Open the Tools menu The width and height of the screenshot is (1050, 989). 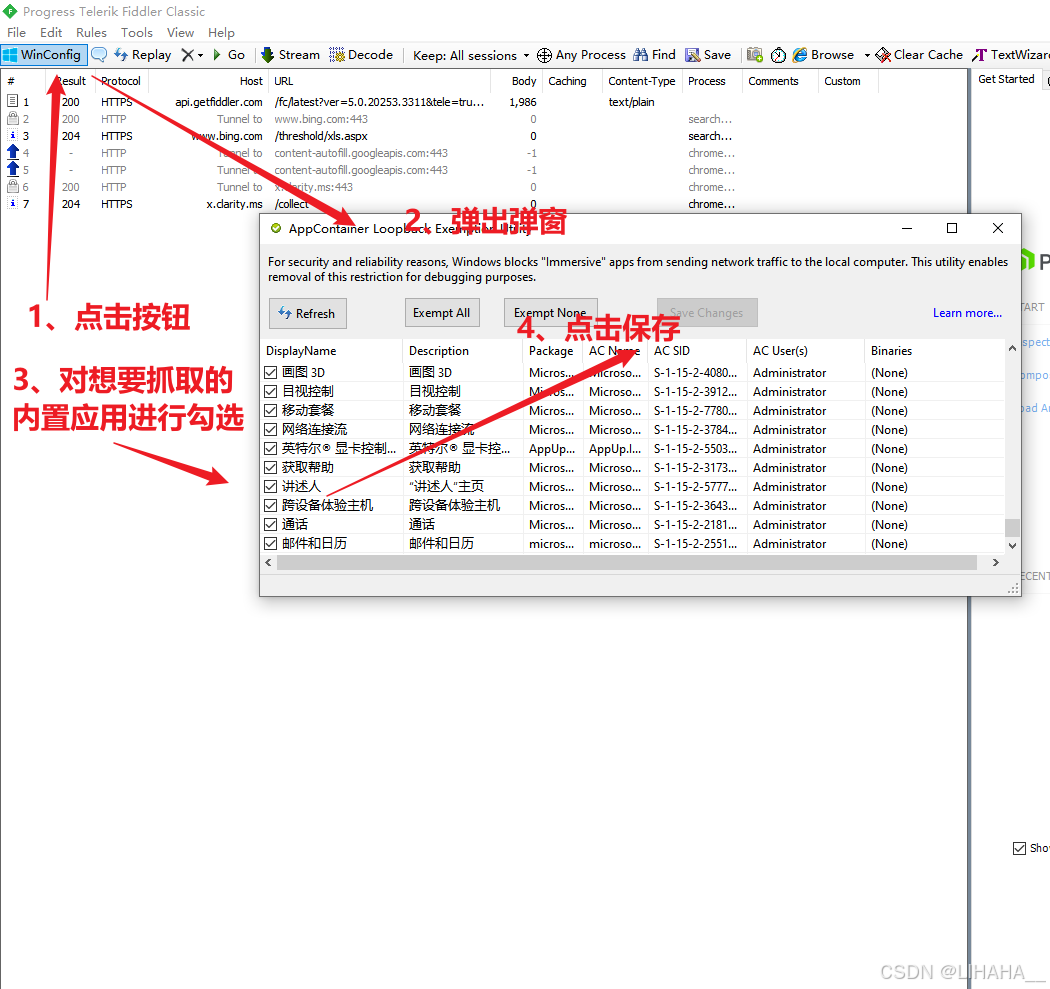[x=137, y=33]
